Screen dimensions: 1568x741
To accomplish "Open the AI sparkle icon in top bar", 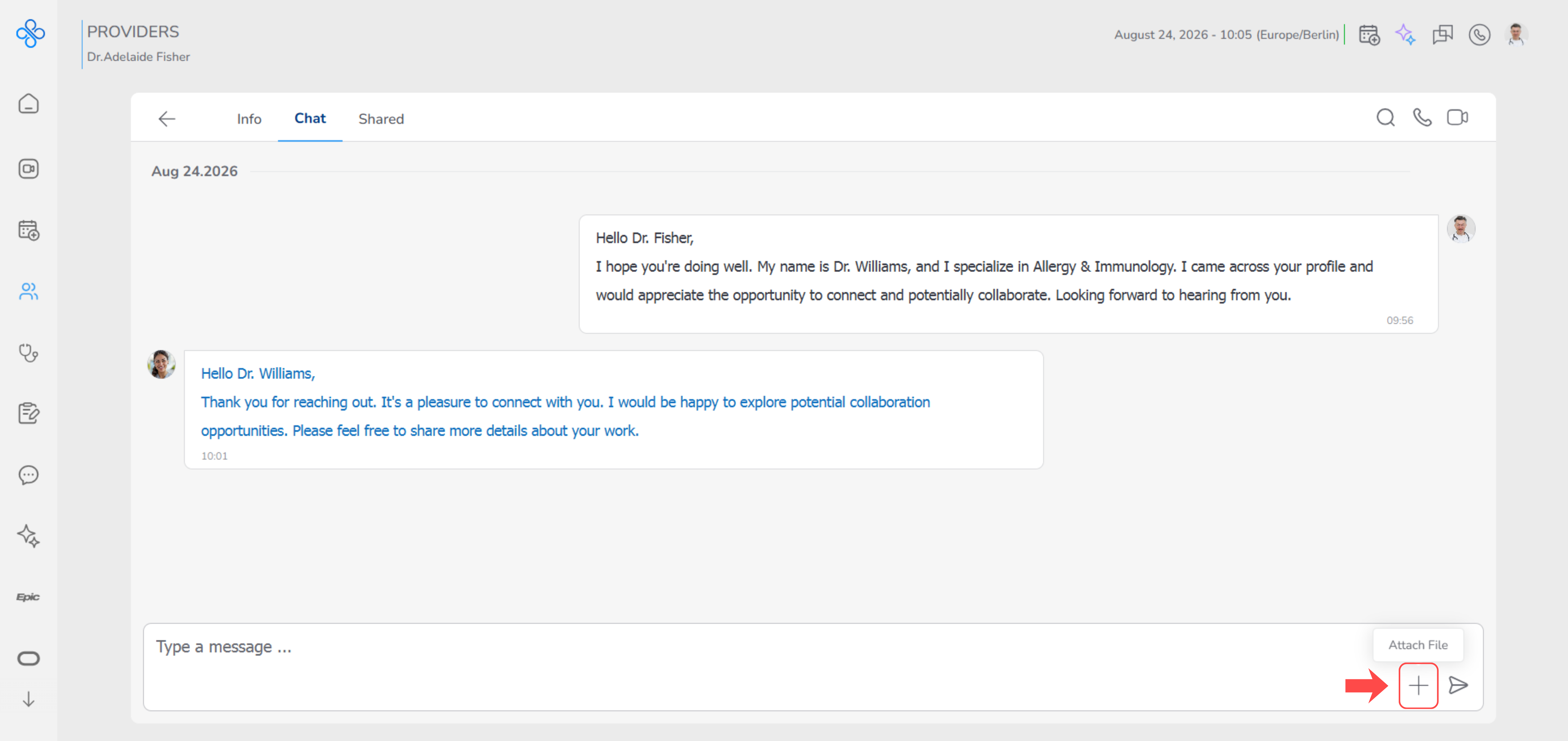I will [x=1406, y=35].
